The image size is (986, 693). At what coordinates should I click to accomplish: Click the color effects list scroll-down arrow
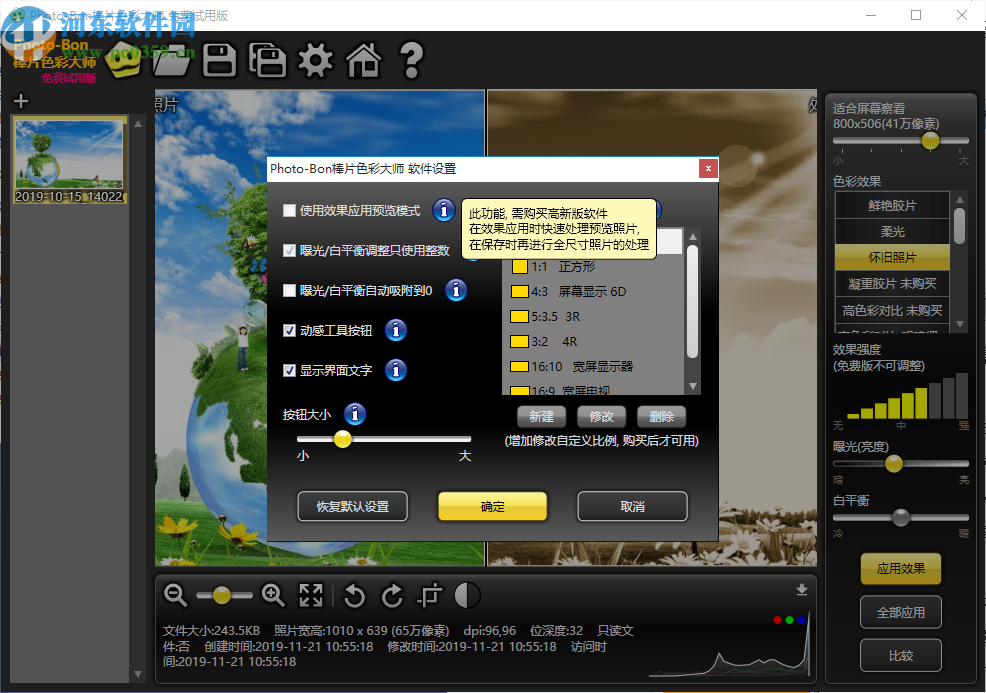click(960, 324)
